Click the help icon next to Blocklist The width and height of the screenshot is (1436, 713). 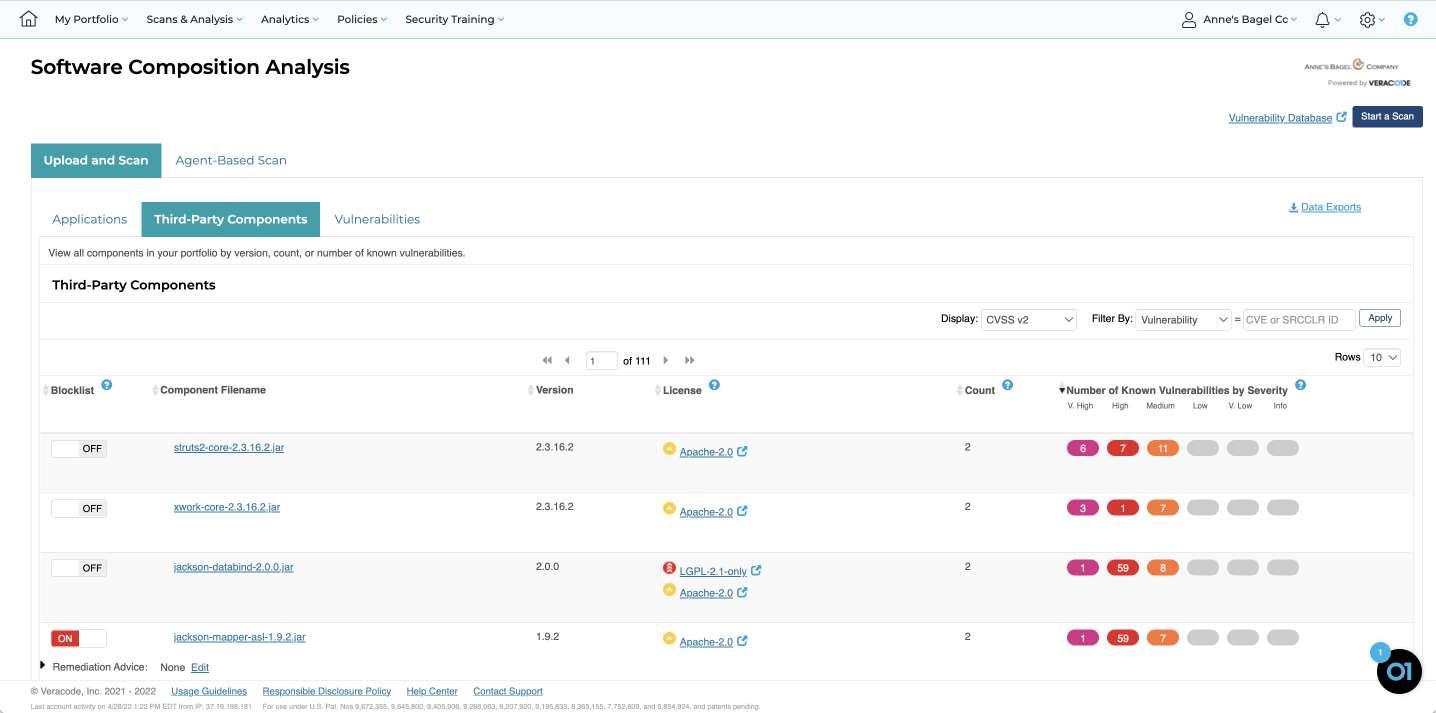pyautogui.click(x=107, y=385)
